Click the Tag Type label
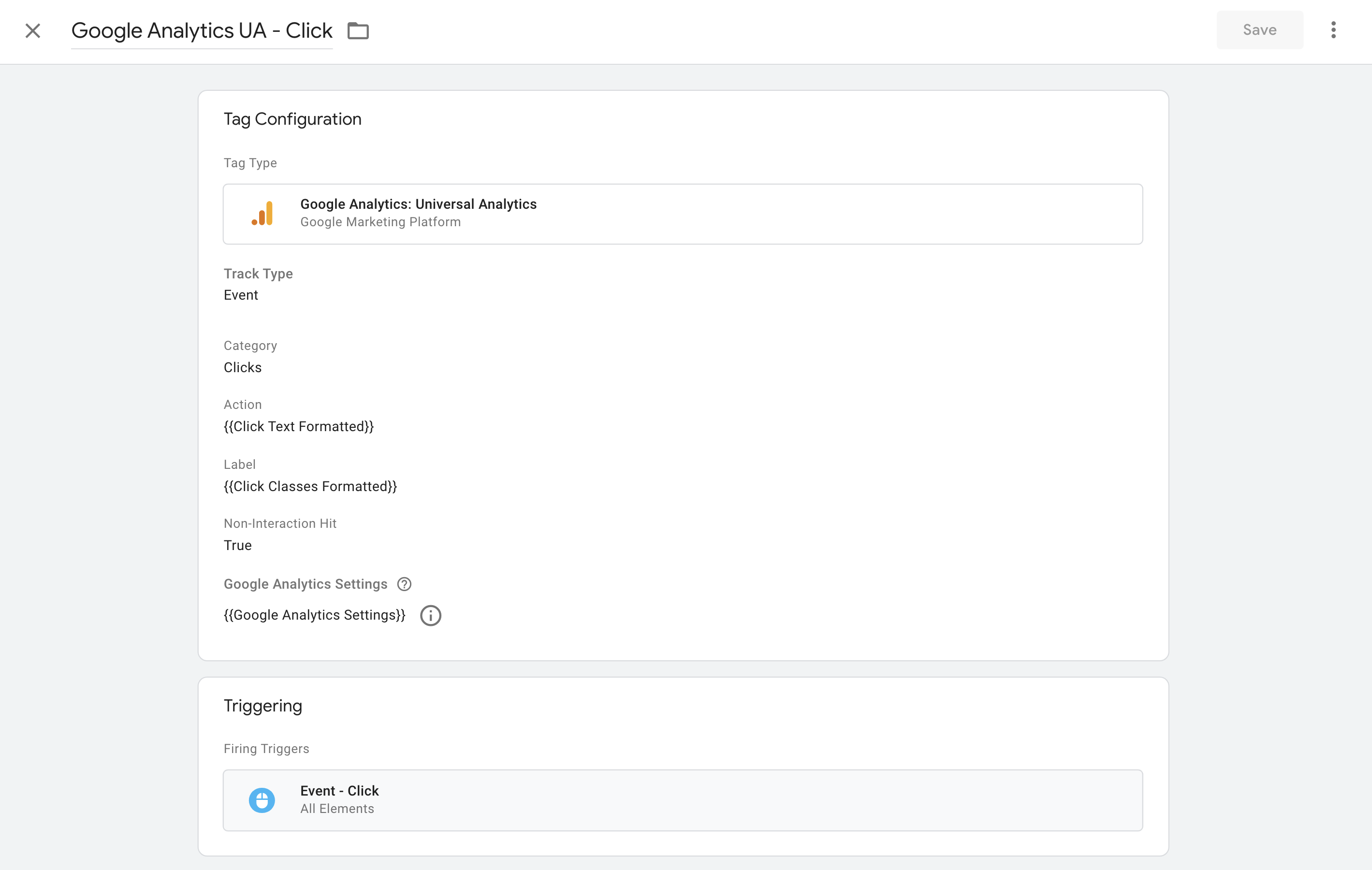Screen dimensions: 1372x870 (250, 163)
